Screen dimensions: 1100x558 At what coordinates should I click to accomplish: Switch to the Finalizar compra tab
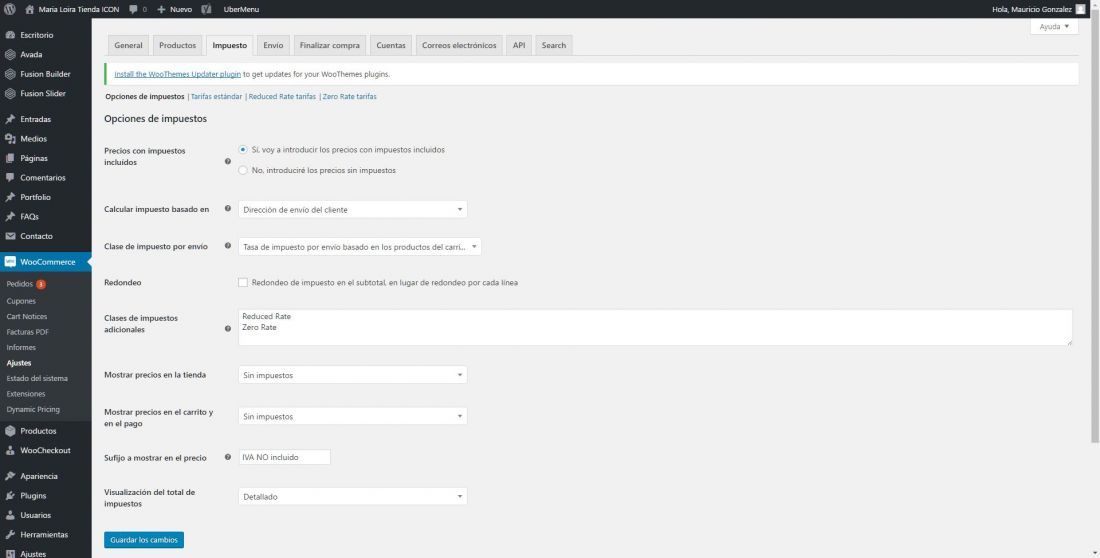[330, 45]
